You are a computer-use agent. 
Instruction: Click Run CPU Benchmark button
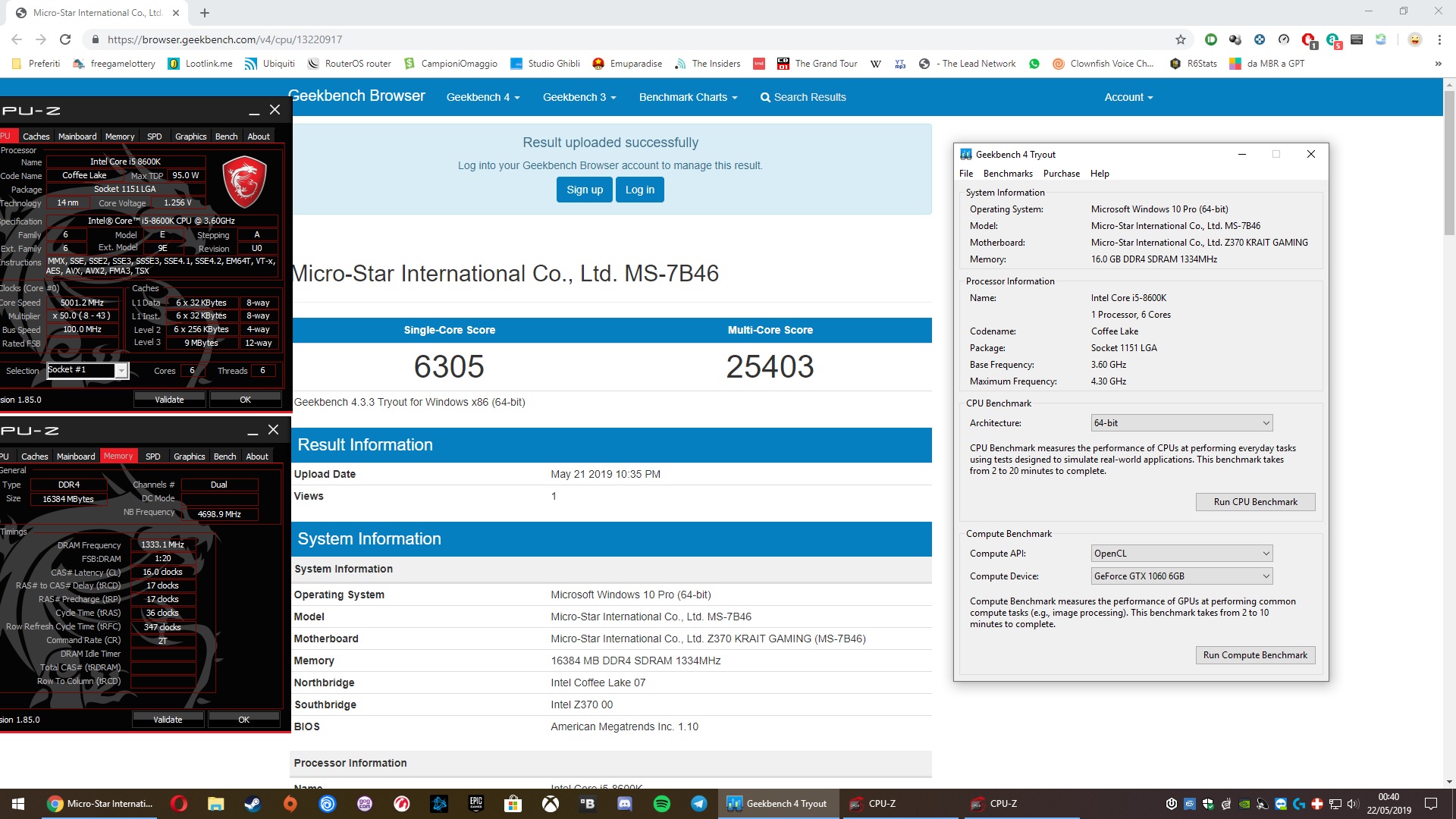pyautogui.click(x=1255, y=502)
